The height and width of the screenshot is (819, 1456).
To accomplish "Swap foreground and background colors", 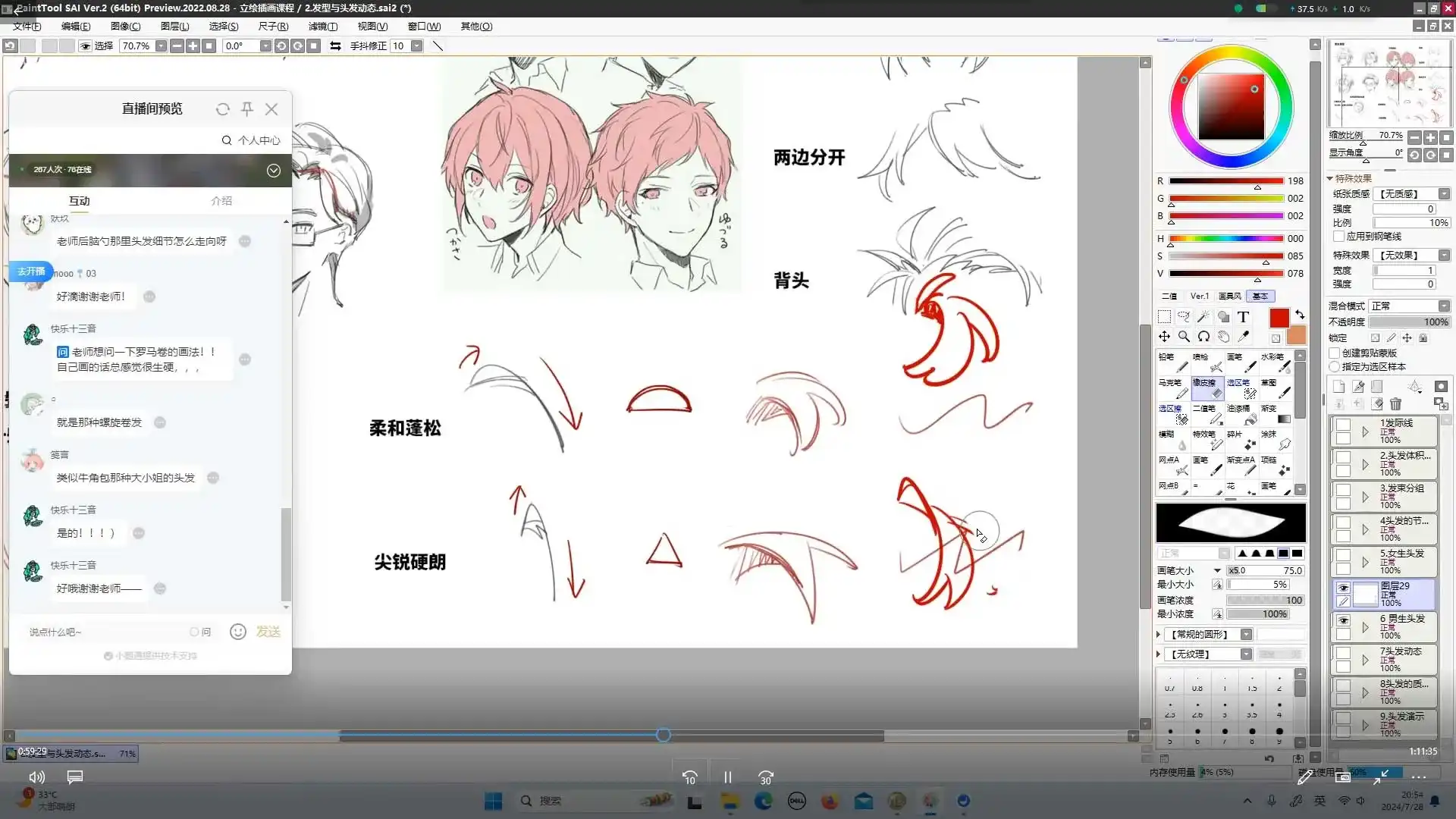I will [x=1300, y=314].
